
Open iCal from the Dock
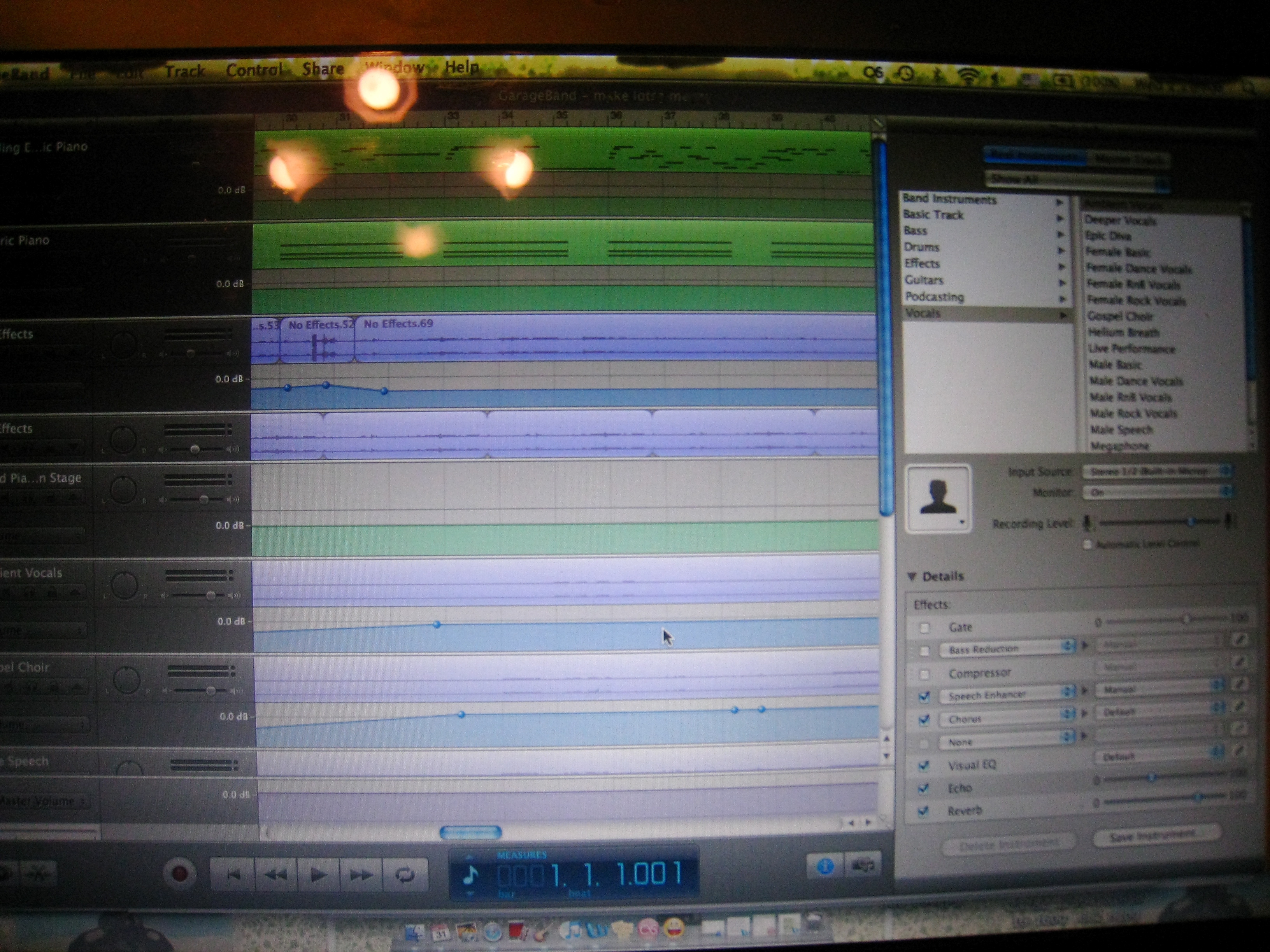(x=440, y=933)
